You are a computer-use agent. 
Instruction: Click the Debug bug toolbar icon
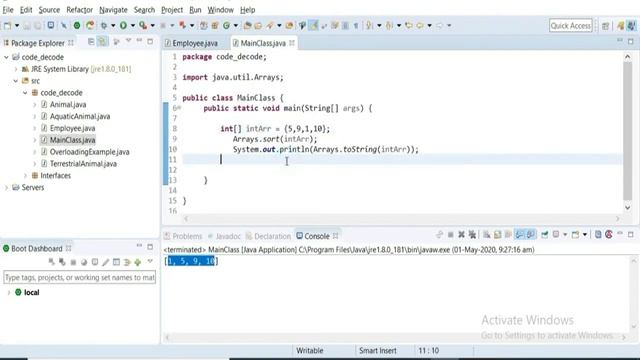click(x=104, y=25)
